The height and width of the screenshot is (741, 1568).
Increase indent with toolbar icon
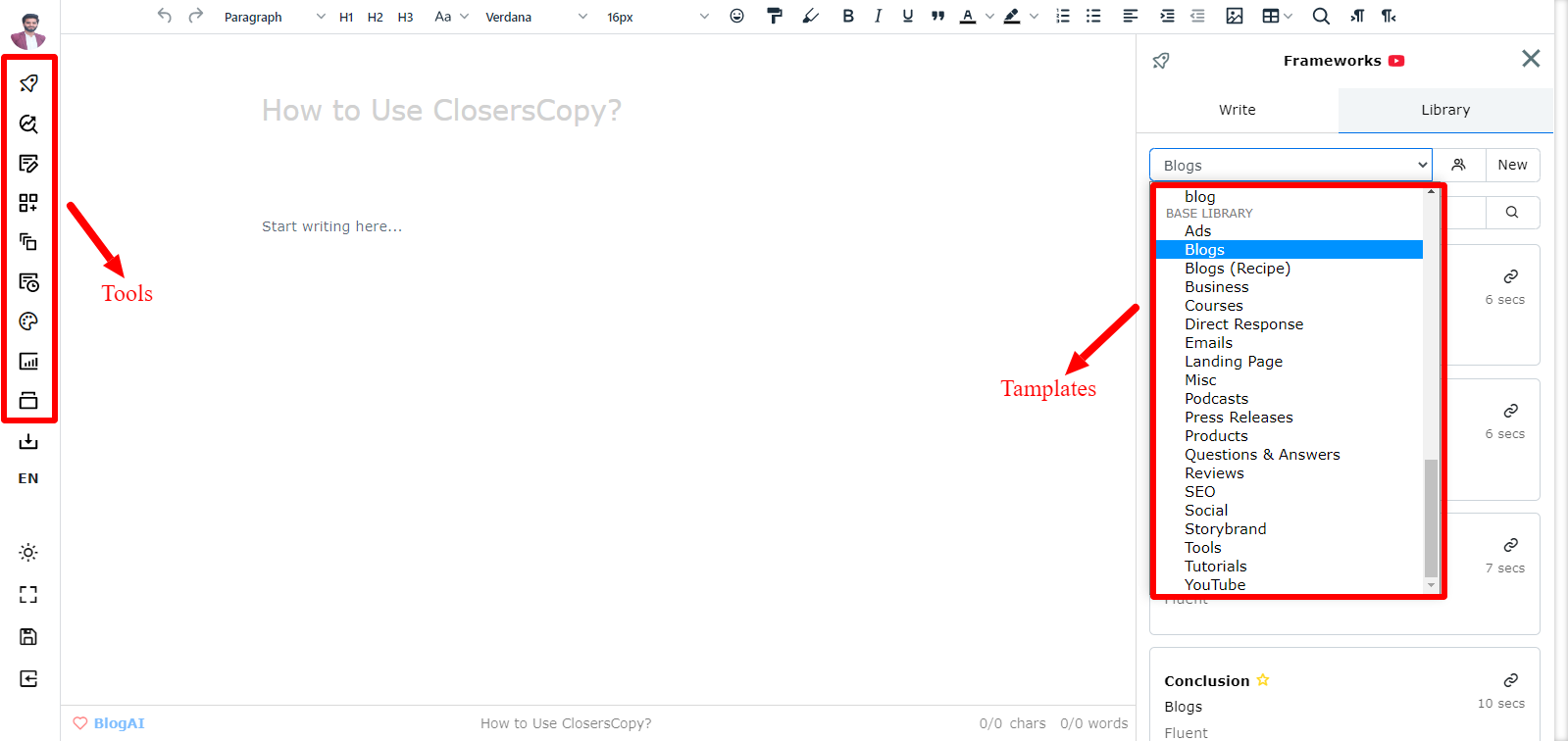click(1167, 16)
